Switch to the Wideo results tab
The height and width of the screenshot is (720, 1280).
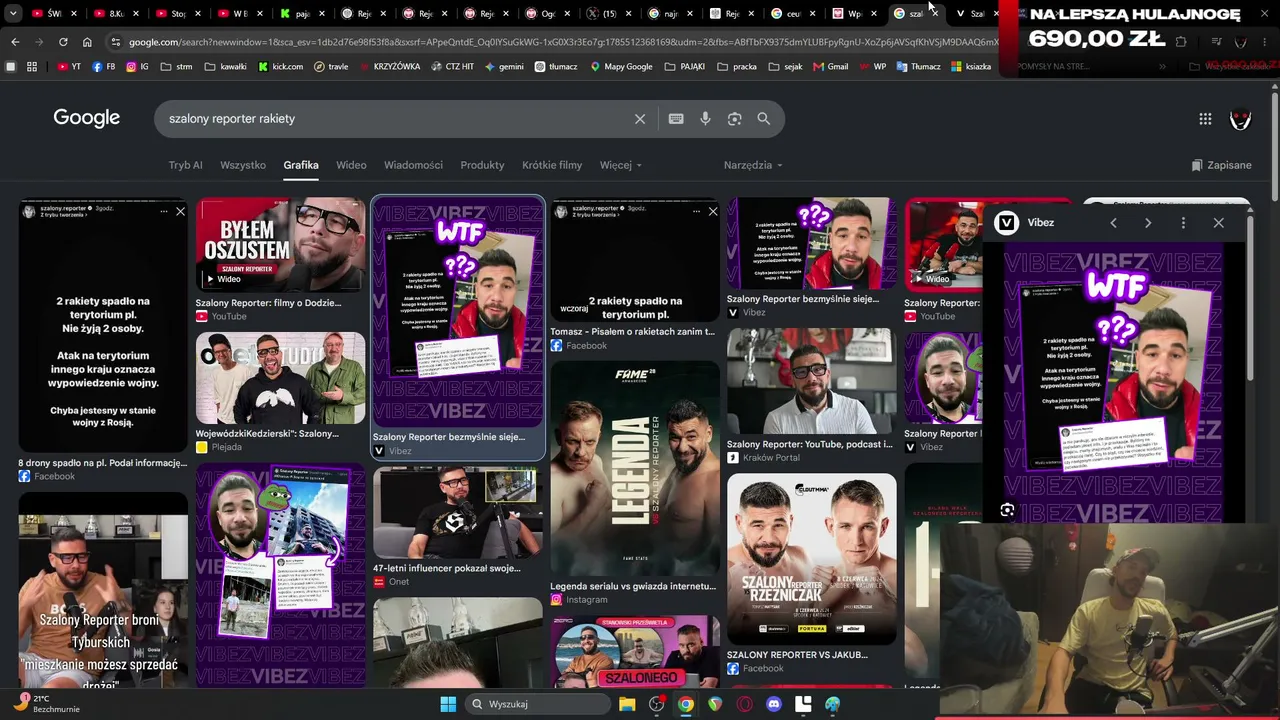coord(351,165)
